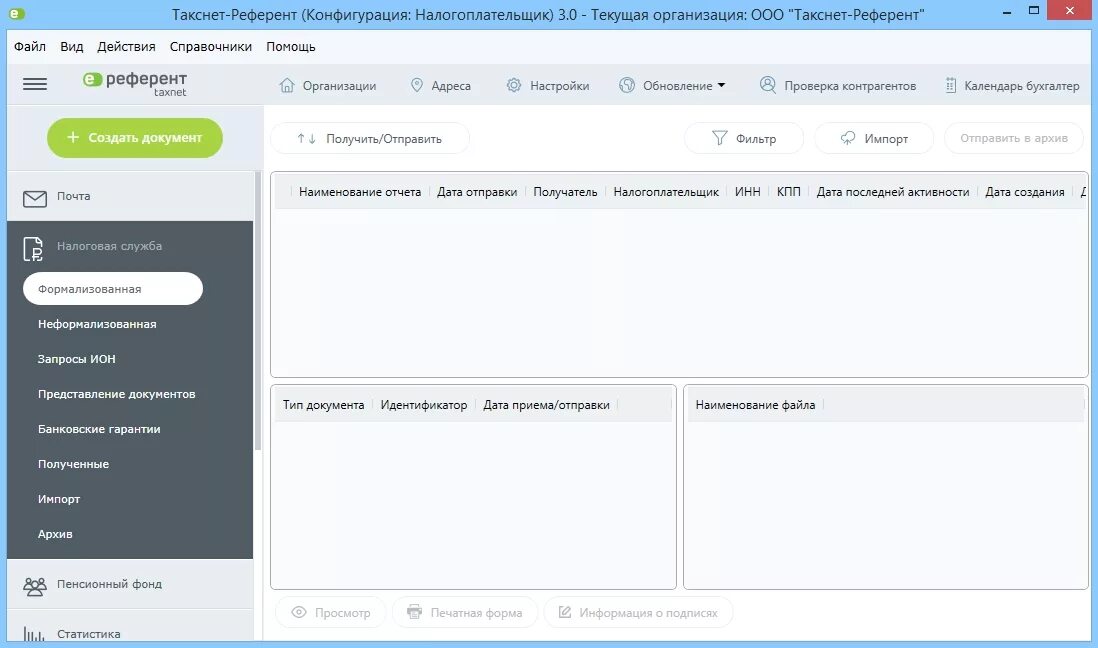This screenshot has width=1098, height=648.
Task: Click the Получить/Отправить button label
Action: click(384, 139)
